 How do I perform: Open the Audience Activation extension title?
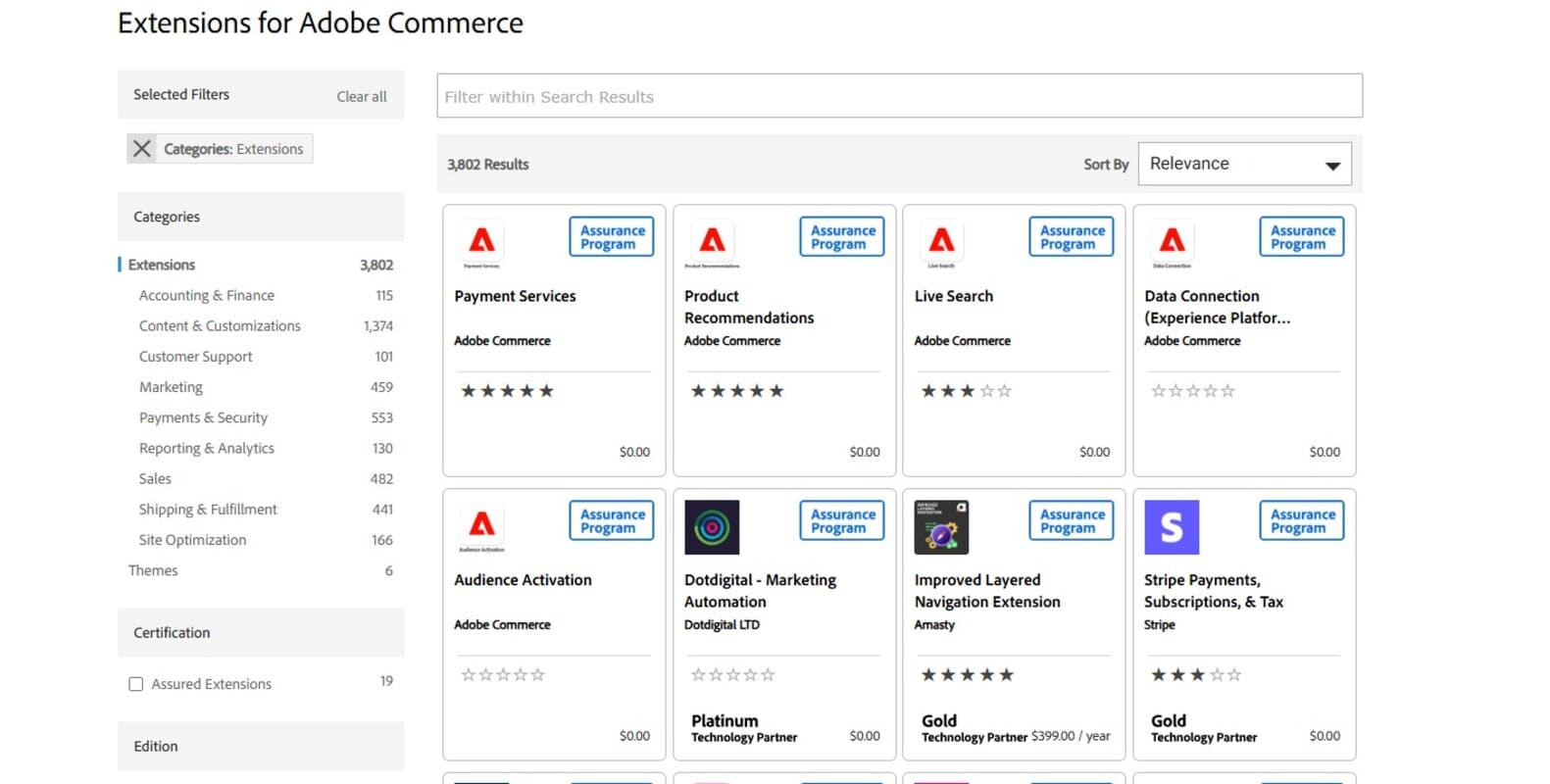tap(523, 580)
